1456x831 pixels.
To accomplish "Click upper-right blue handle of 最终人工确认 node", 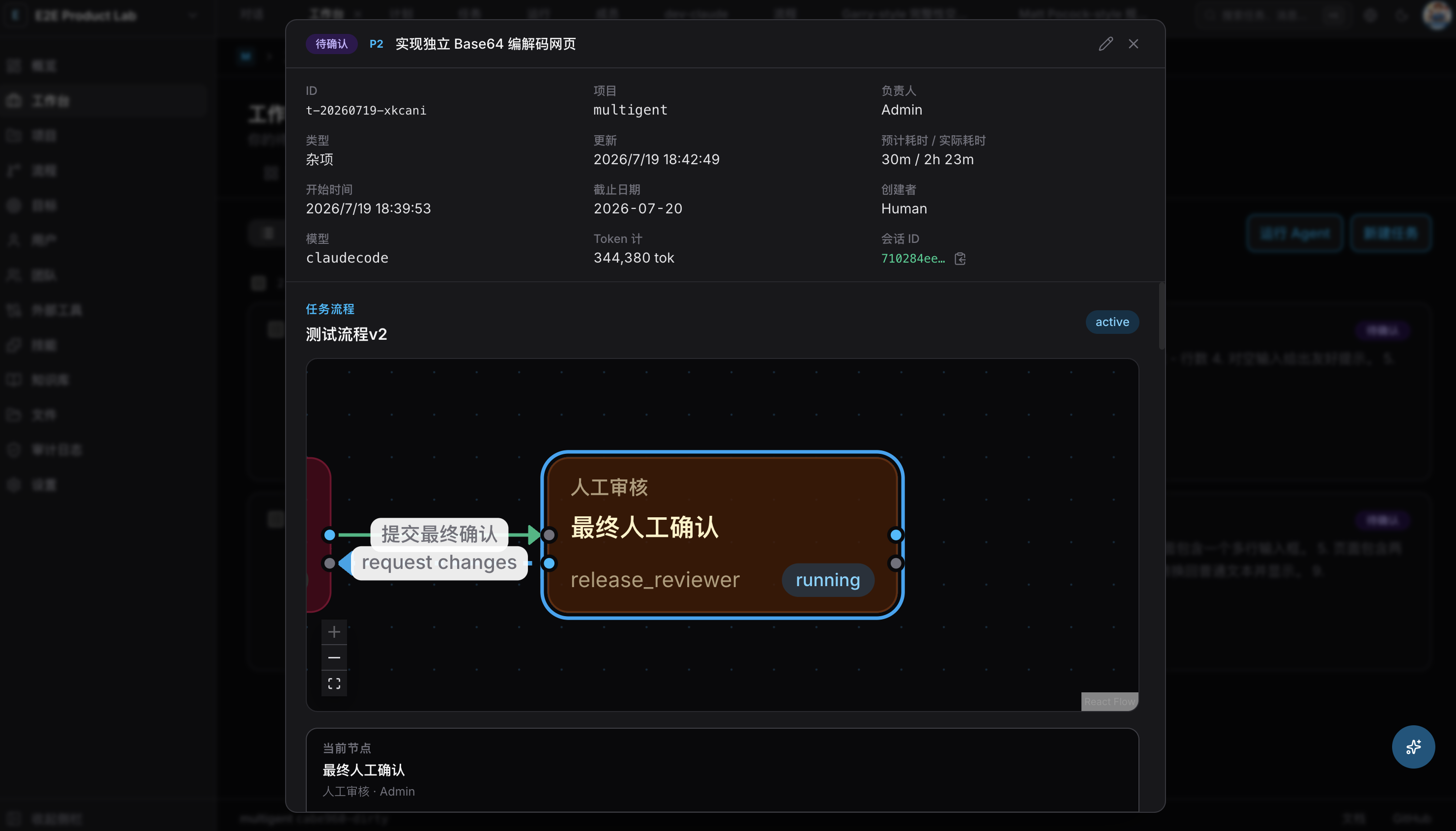I will click(896, 535).
